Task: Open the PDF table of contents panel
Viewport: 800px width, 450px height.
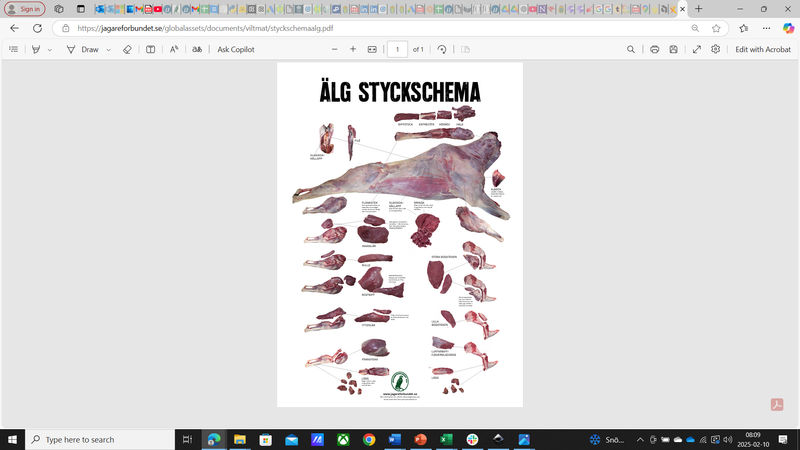Action: (13, 49)
